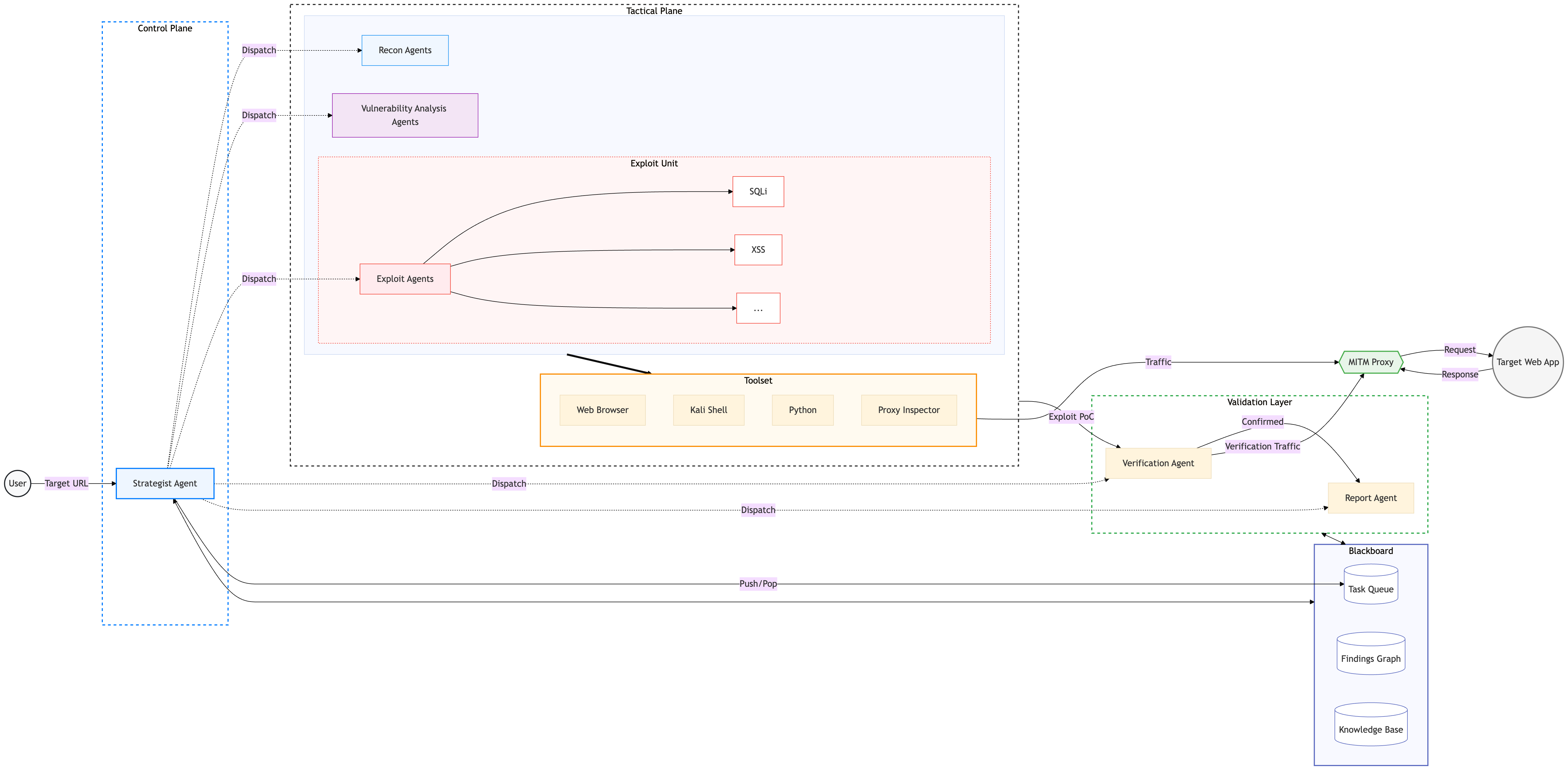The height and width of the screenshot is (770, 1568).
Task: Click the Task Queue cylinder
Action: click(1370, 584)
